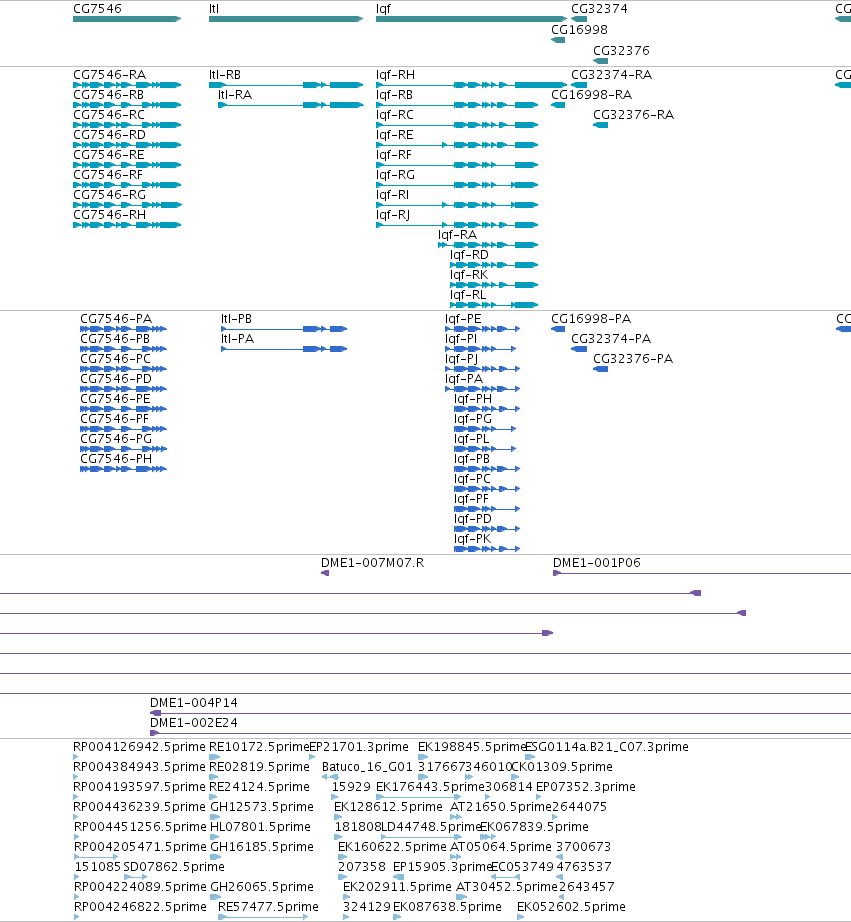This screenshot has height=922, width=851.
Task: Select EST EK198845.5prime
Action: click(424, 757)
